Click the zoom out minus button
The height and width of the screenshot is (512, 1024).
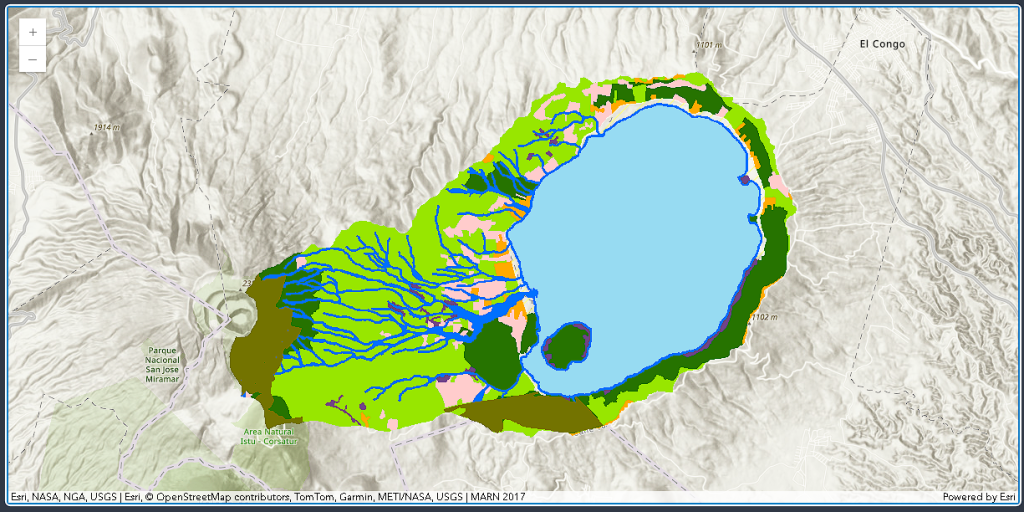click(33, 60)
